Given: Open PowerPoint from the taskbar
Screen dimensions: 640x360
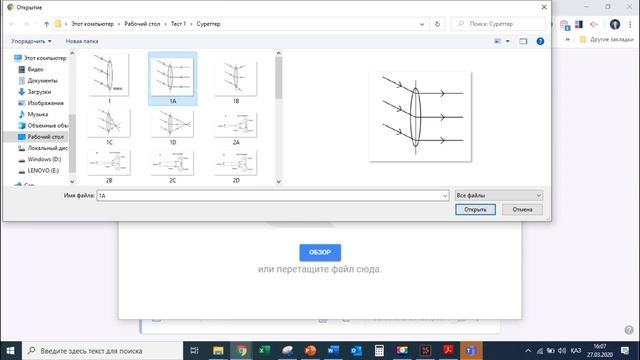Looking at the screenshot, I should click(x=310, y=351).
